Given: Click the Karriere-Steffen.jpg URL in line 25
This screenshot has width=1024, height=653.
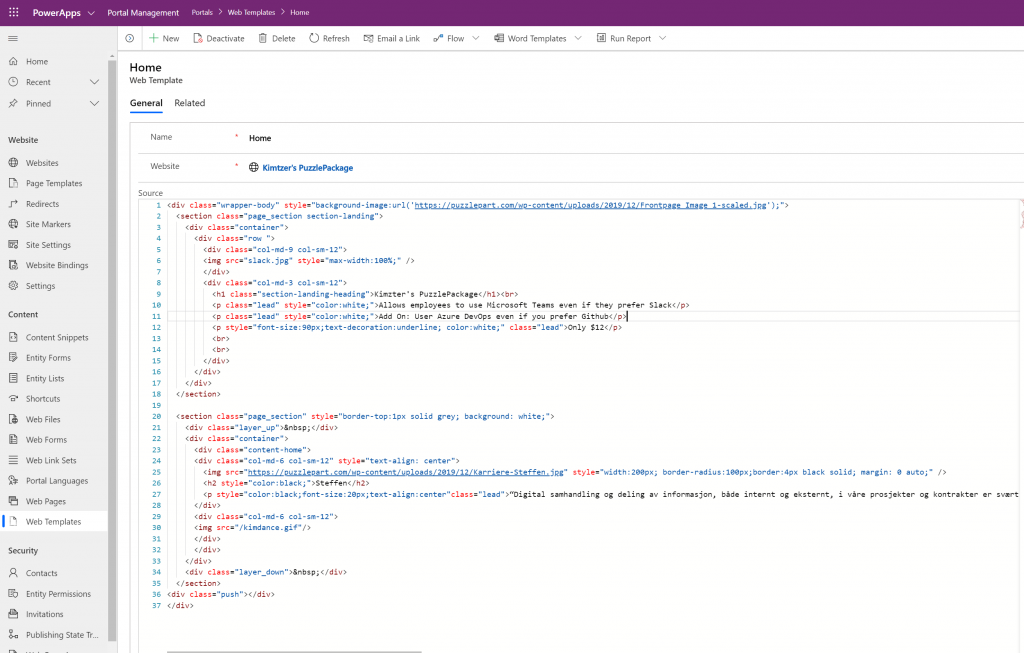Looking at the screenshot, I should tap(406, 472).
